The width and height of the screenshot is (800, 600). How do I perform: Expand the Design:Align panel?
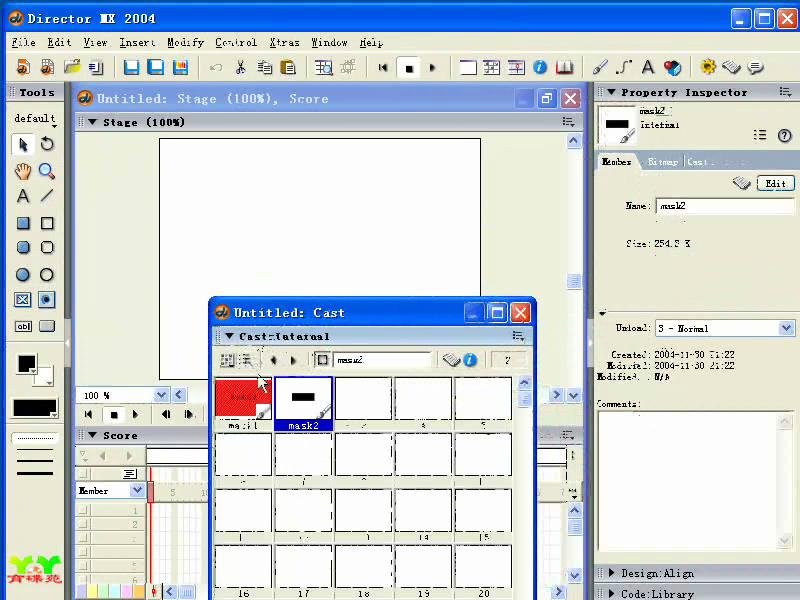tap(611, 573)
